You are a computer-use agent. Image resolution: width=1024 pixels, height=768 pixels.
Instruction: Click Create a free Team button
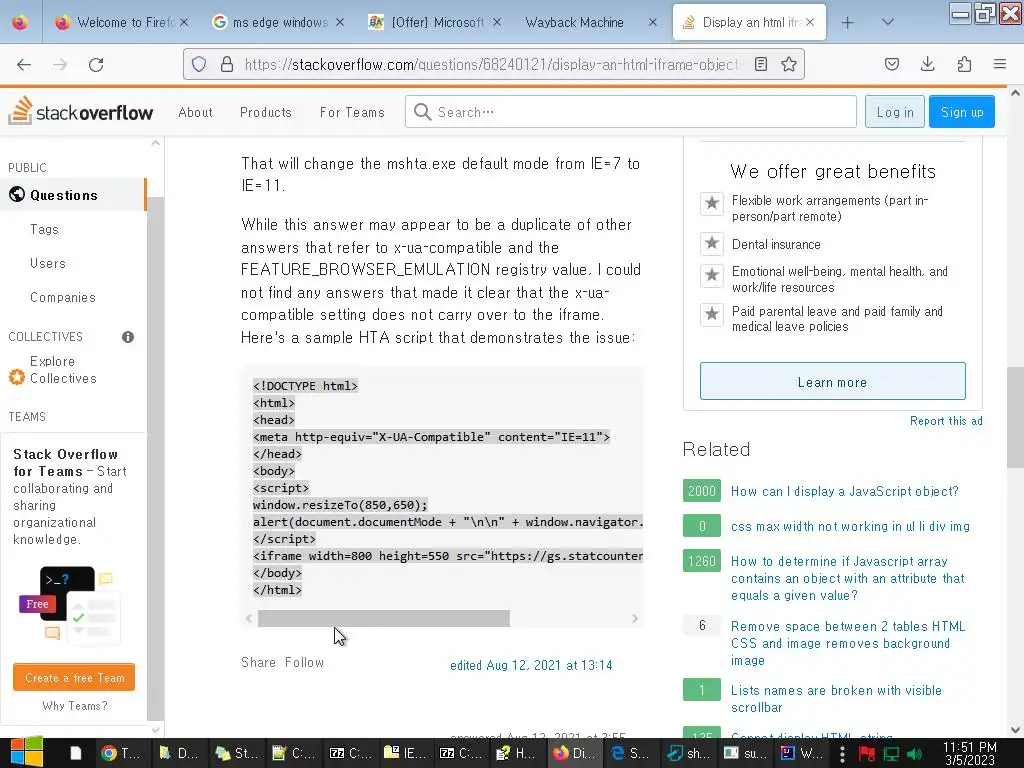(74, 677)
